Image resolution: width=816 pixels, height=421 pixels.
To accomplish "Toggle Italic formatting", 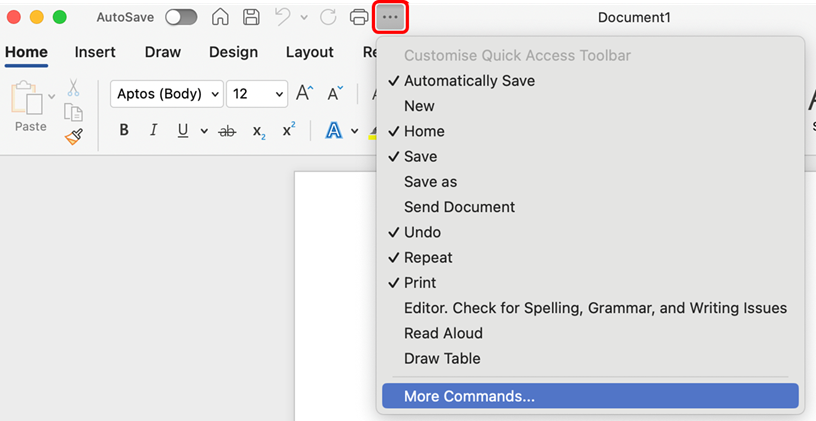I will click(x=154, y=130).
